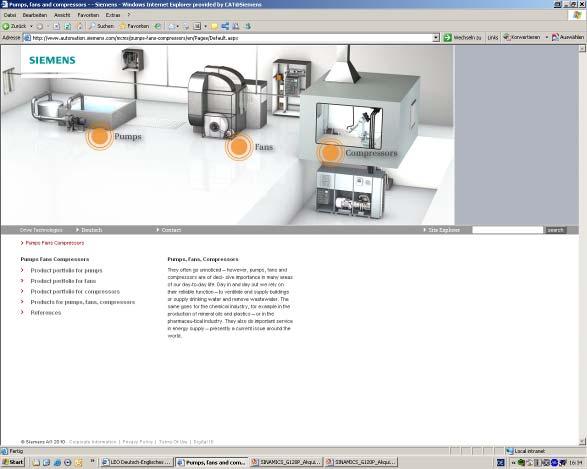
Task: Open the Ansicht menu
Action: [62, 15]
